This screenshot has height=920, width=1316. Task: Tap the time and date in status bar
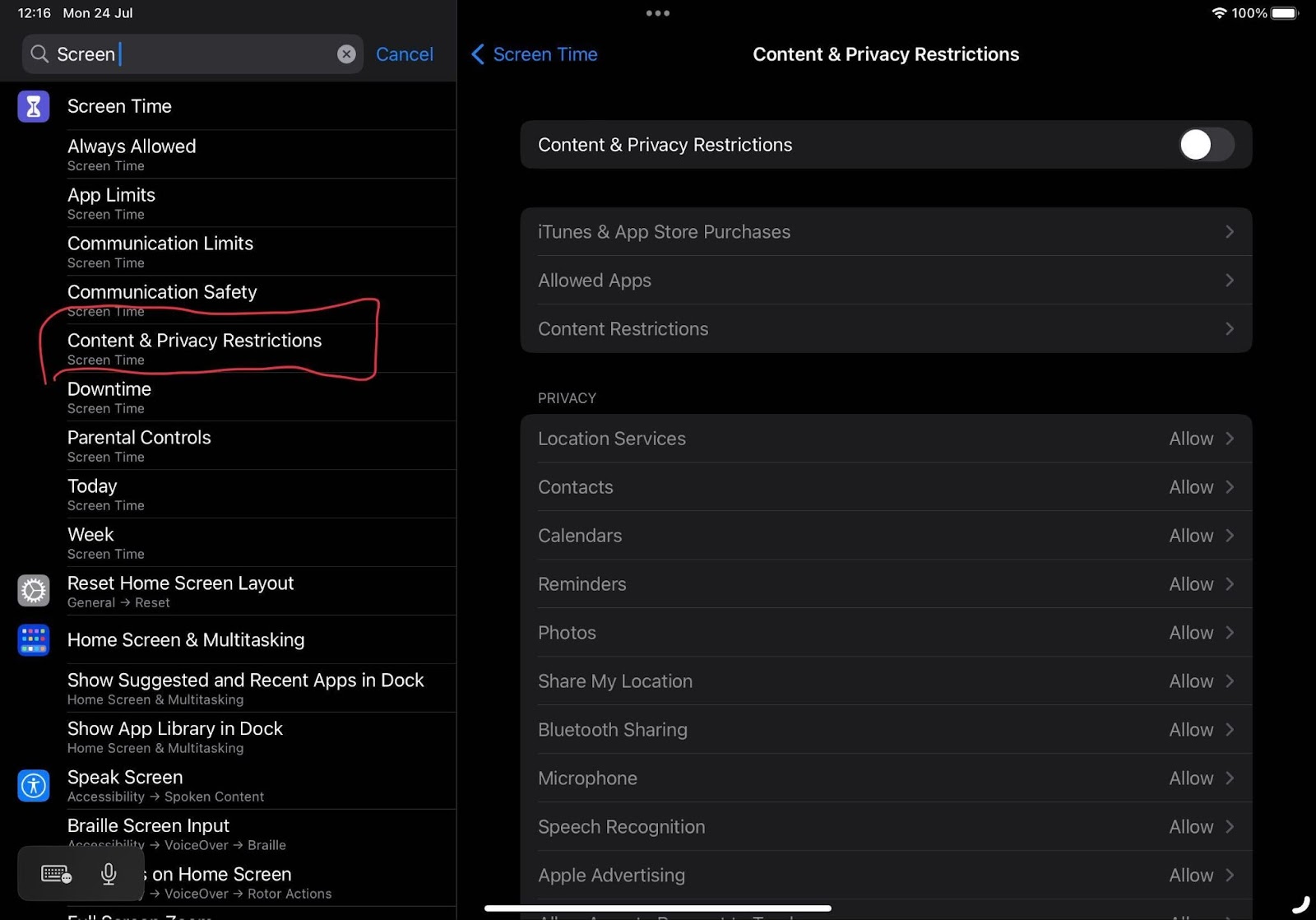(x=75, y=13)
